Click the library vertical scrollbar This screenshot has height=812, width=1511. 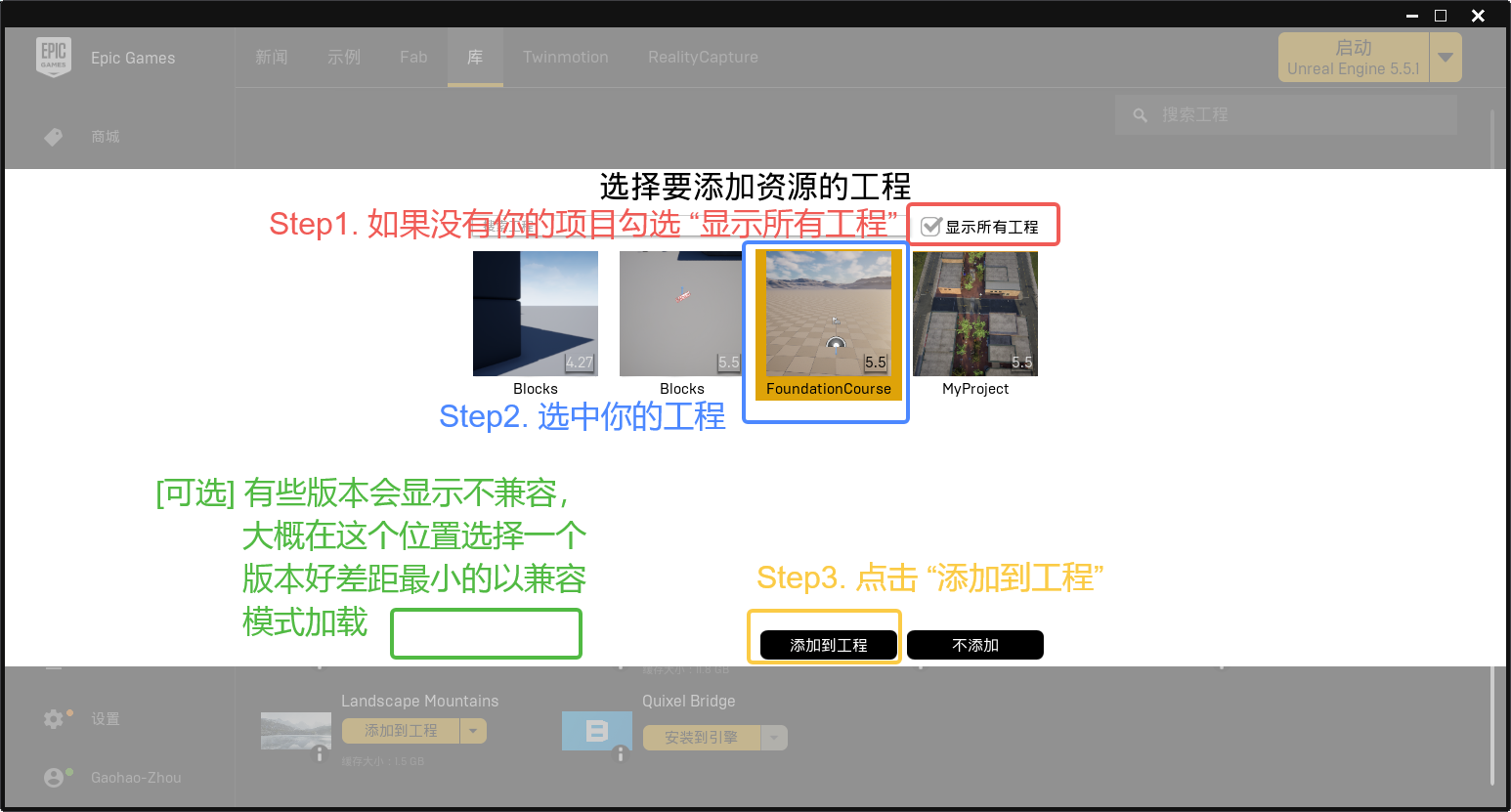pyautogui.click(x=1492, y=447)
